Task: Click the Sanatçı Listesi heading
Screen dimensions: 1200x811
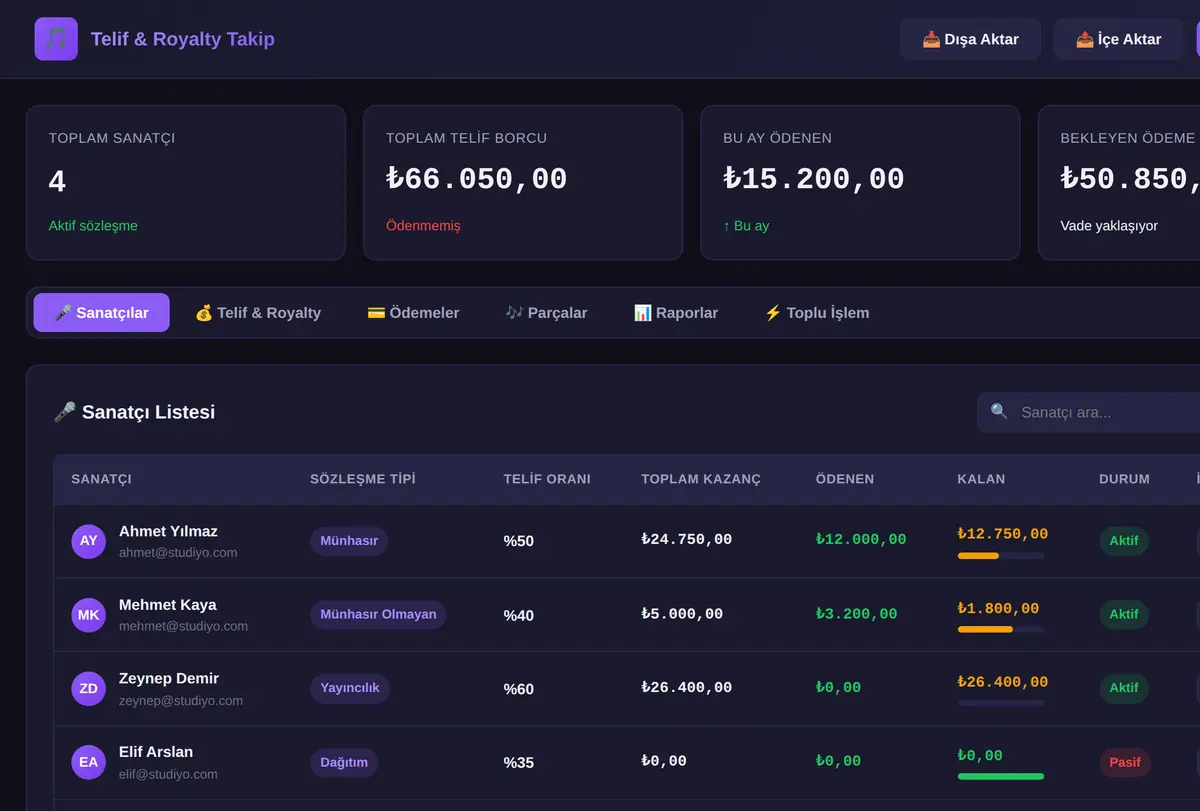Action: pos(134,412)
